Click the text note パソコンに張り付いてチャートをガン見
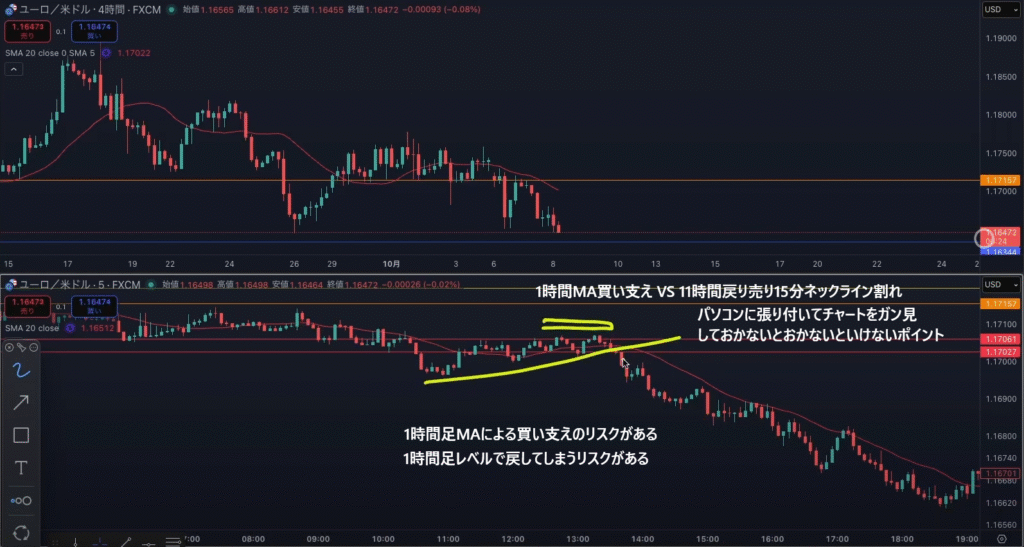 point(807,315)
